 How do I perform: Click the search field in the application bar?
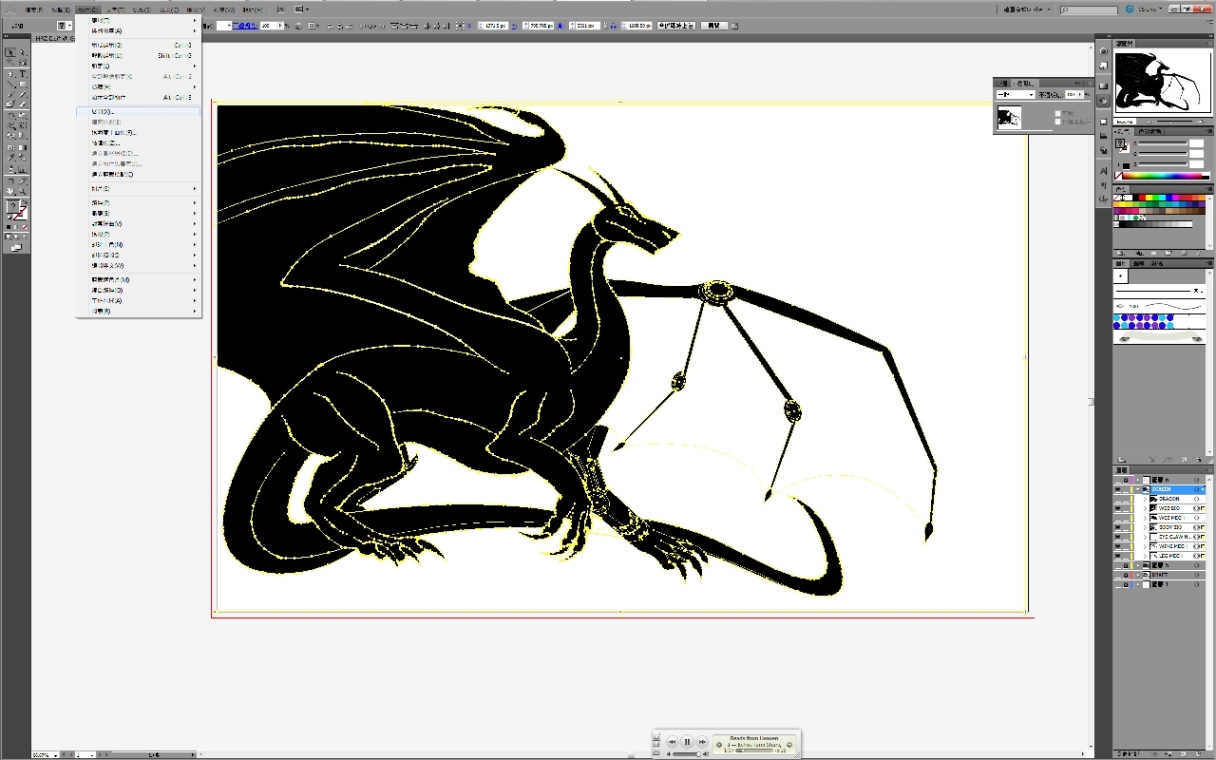tap(1088, 9)
